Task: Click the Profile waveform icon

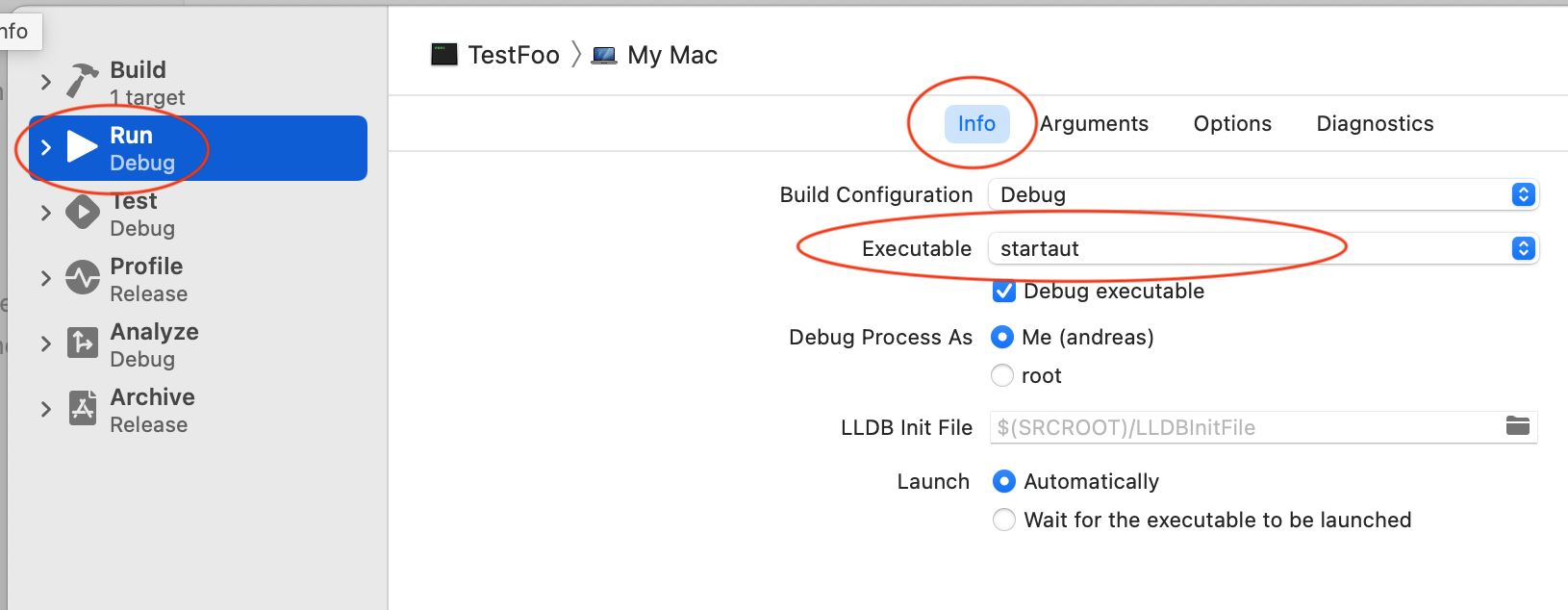Action: click(x=83, y=278)
